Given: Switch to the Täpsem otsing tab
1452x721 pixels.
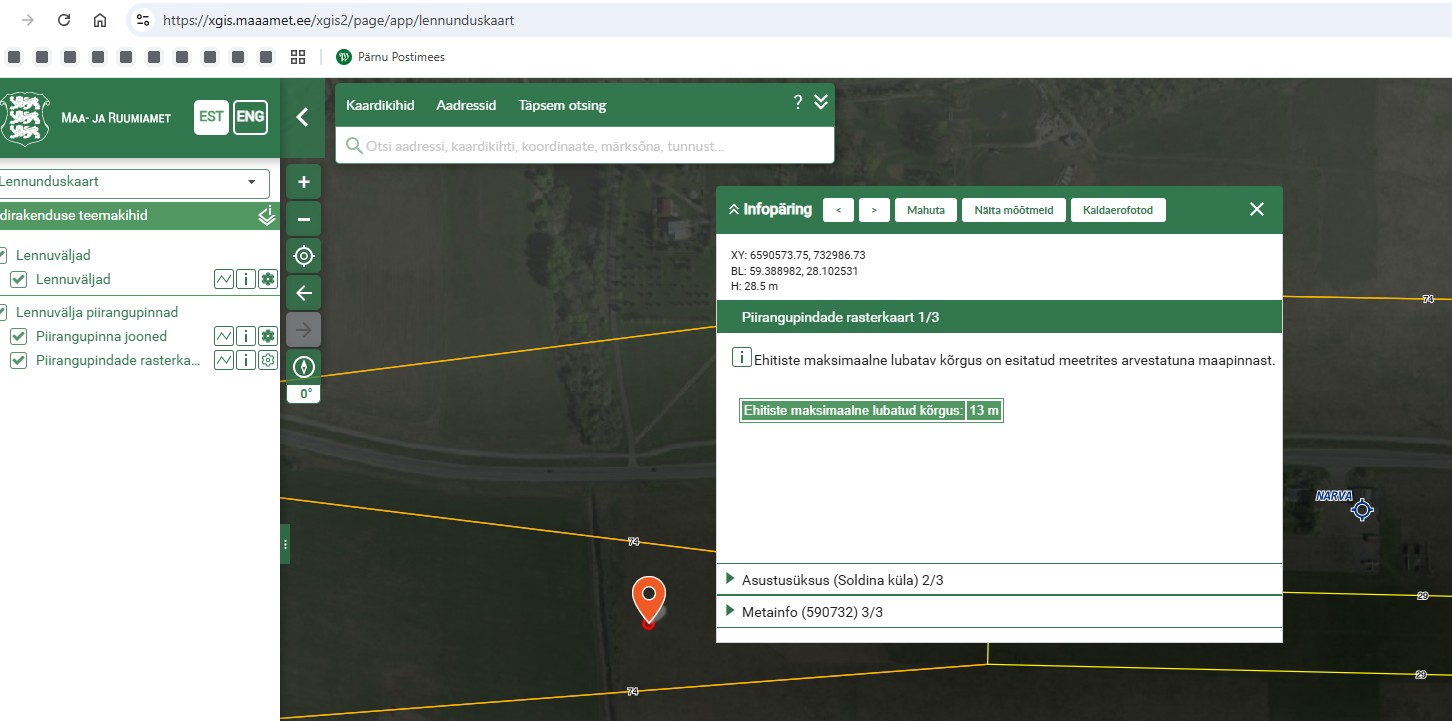Looking at the screenshot, I should pos(562,105).
